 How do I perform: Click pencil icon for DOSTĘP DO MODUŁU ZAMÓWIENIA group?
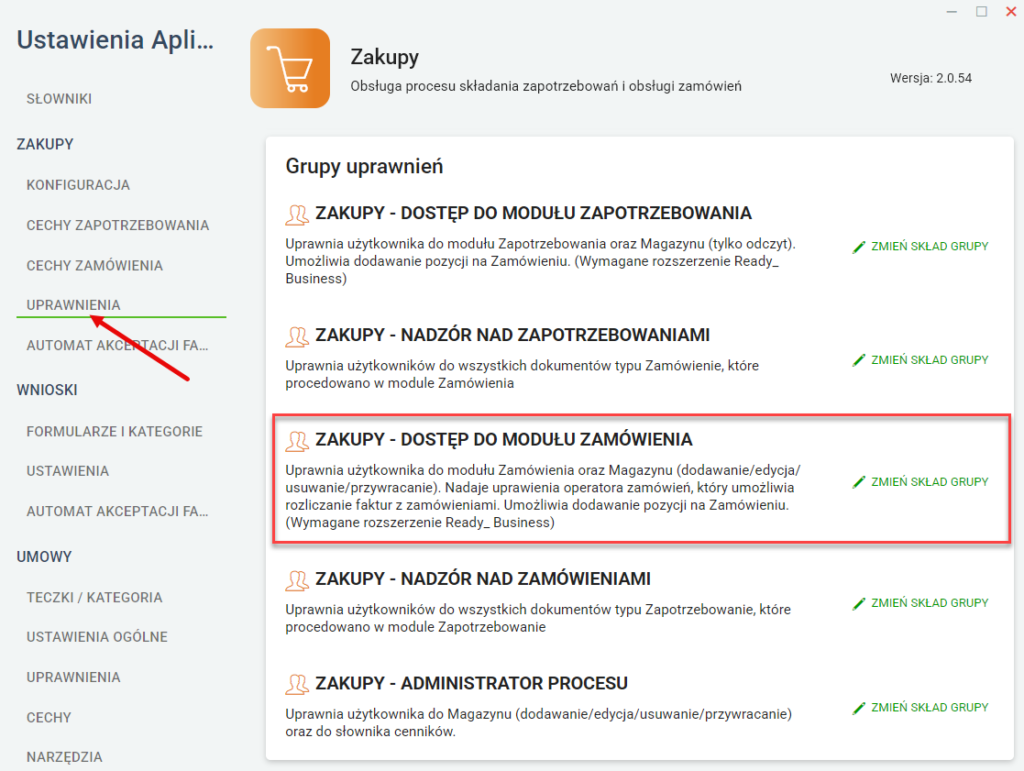(x=859, y=482)
